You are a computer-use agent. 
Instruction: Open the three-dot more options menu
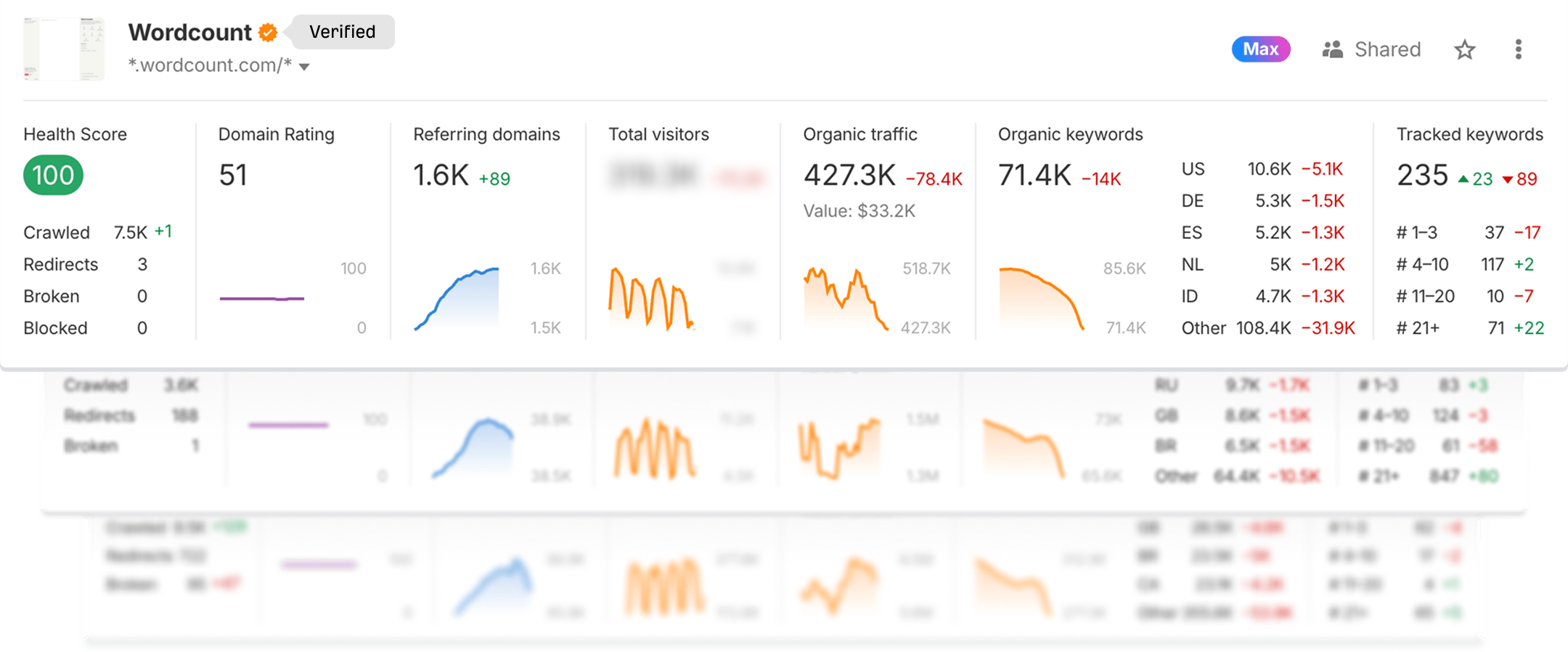[x=1518, y=49]
